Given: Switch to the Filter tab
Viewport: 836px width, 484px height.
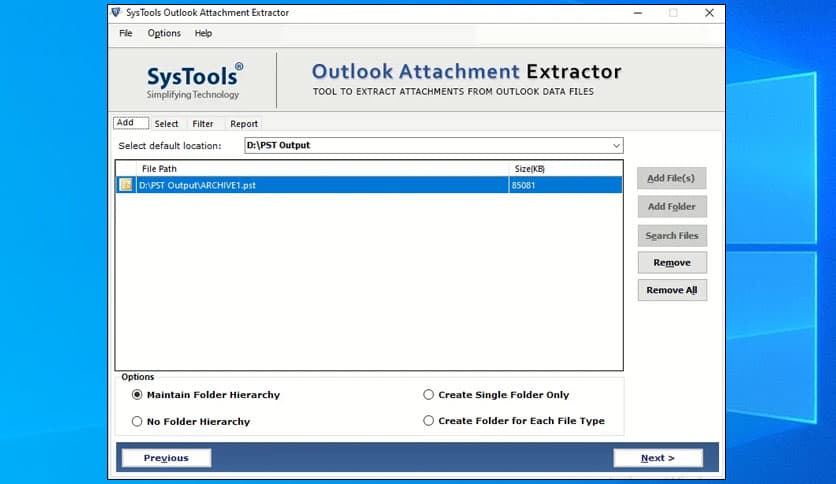Looking at the screenshot, I should [x=203, y=124].
